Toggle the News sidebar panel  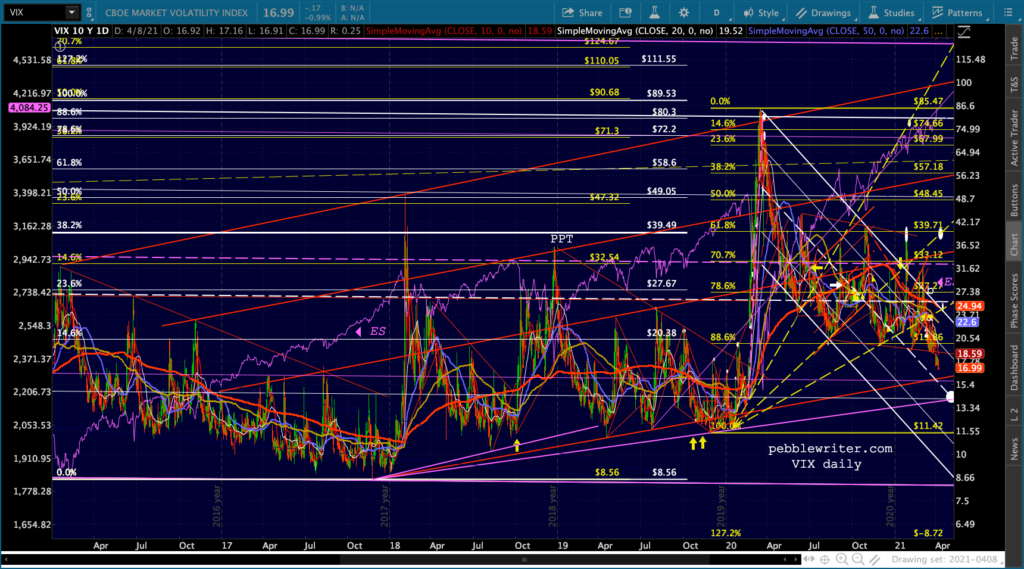coord(1013,454)
